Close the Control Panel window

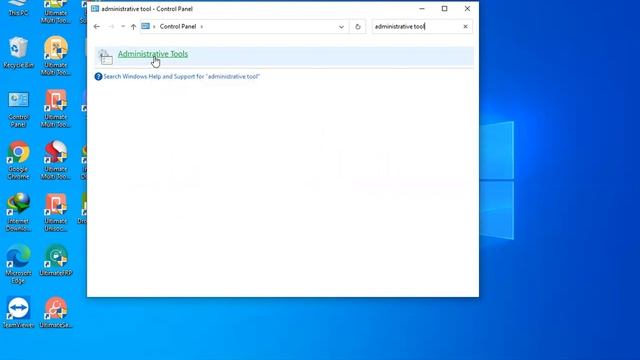(x=467, y=9)
